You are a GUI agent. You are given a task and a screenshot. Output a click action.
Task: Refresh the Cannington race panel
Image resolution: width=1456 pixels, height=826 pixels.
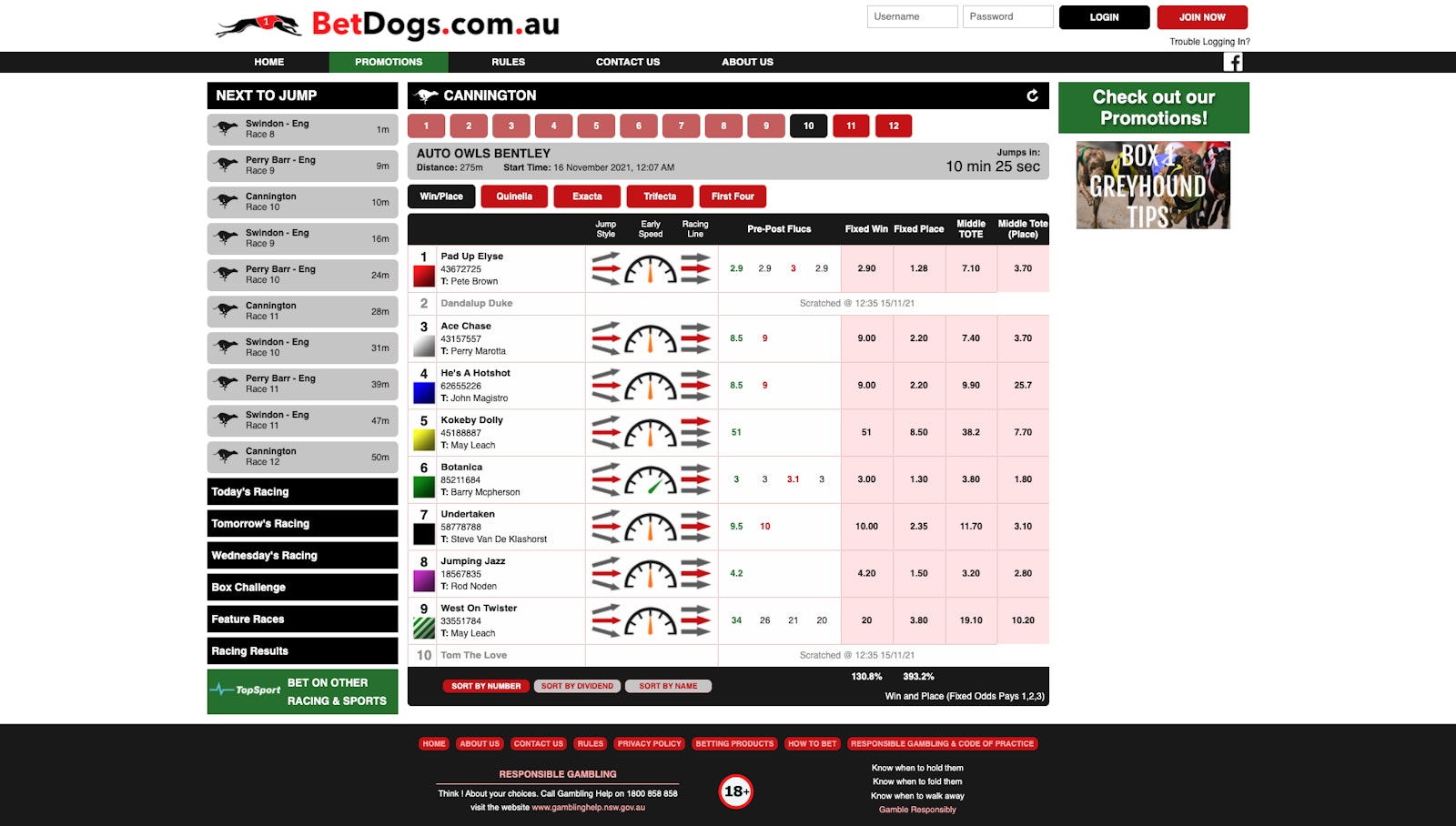click(1032, 96)
